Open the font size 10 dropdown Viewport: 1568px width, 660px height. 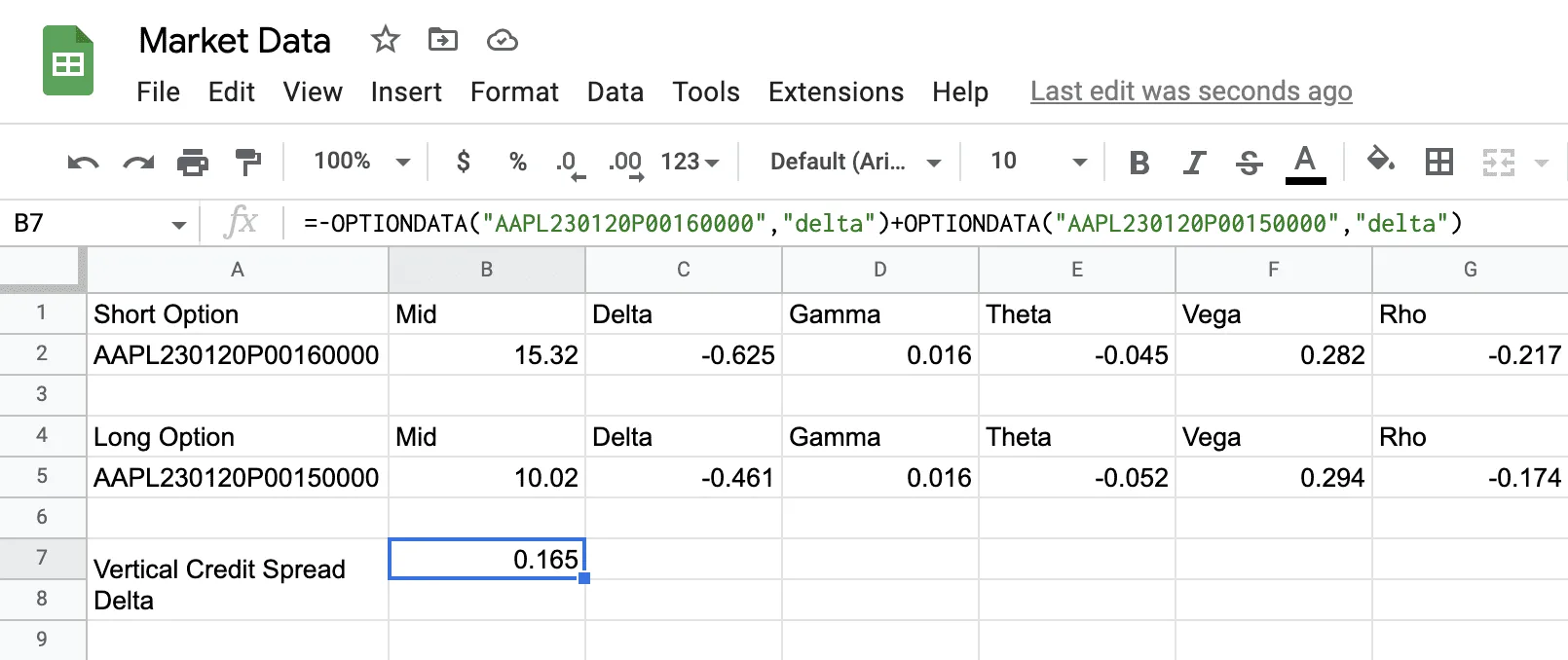(x=1037, y=162)
